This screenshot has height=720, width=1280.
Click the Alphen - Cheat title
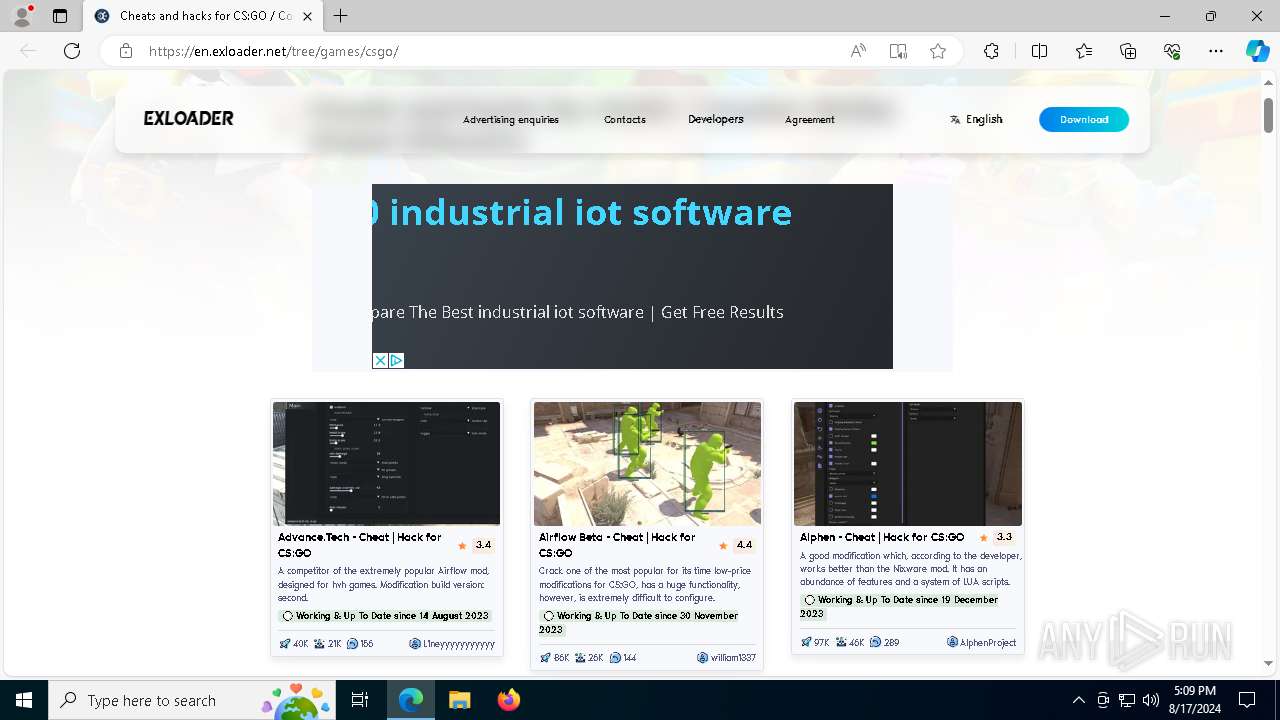(x=882, y=537)
